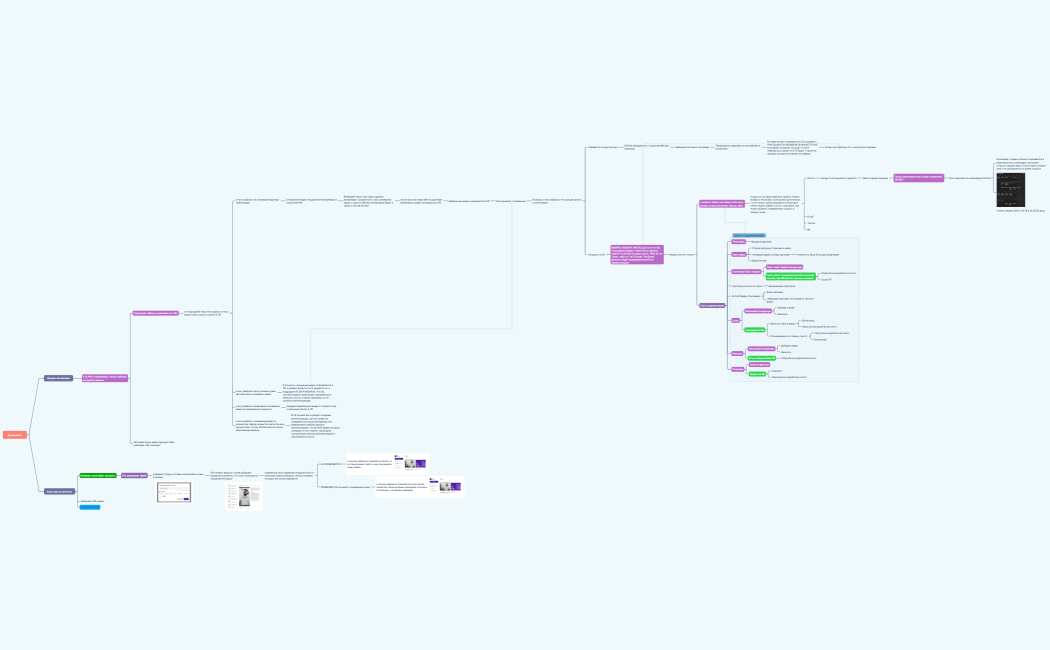Screen dimensions: 1050x650
Task: Click the file name caption under dark screenshot
Action: click(x=1020, y=211)
